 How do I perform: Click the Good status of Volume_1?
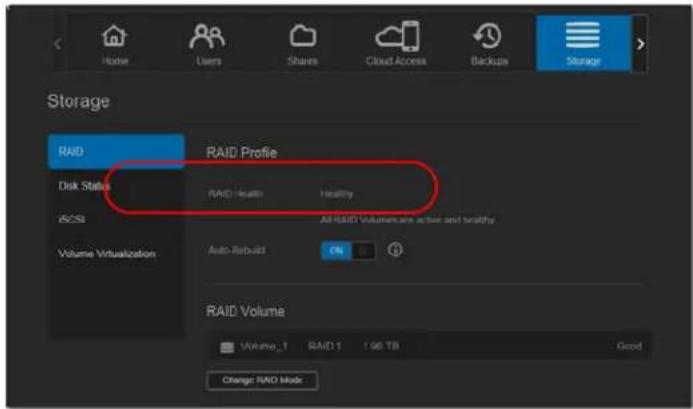point(629,346)
